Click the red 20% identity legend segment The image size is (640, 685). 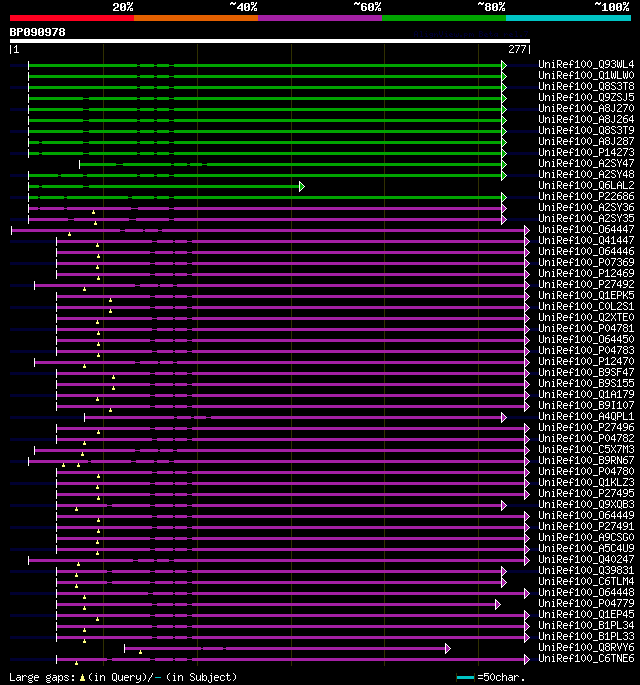[x=72, y=18]
